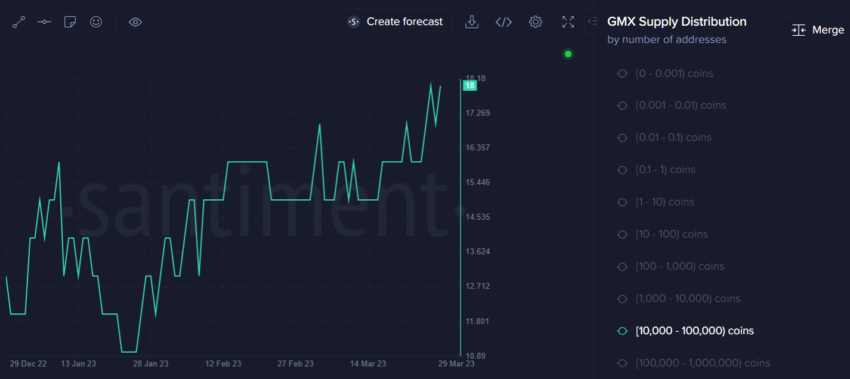Download the chart via download icon
Viewport: 850px width, 379px height.
click(472, 22)
